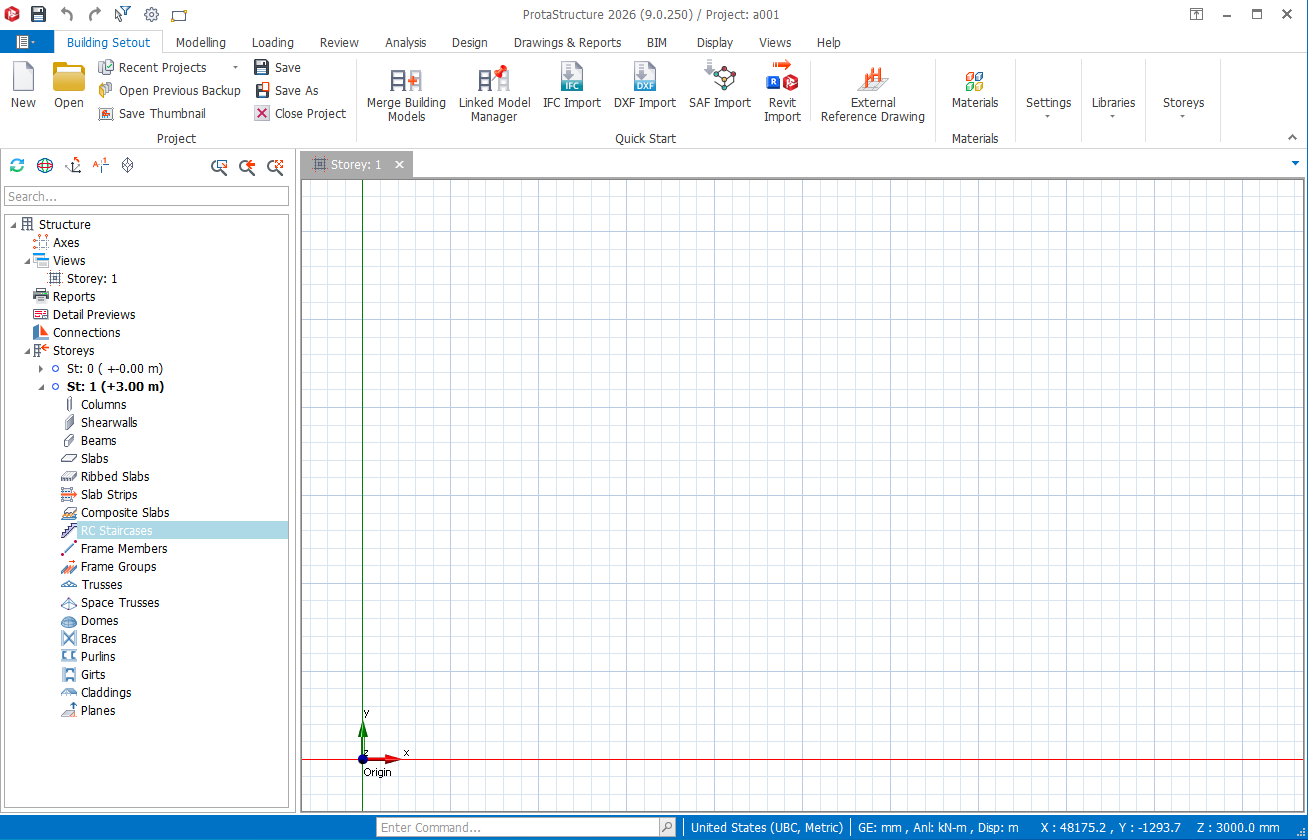Click the DXF Import icon

[x=644, y=79]
